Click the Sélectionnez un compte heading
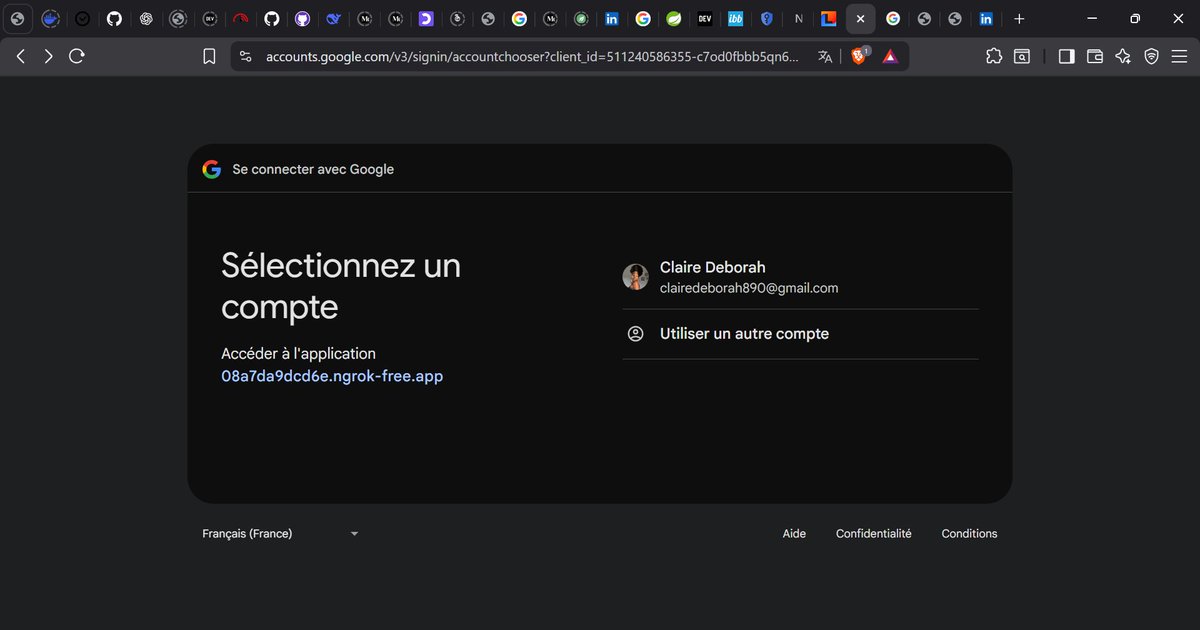Screen dimensions: 1200x630 [341, 286]
